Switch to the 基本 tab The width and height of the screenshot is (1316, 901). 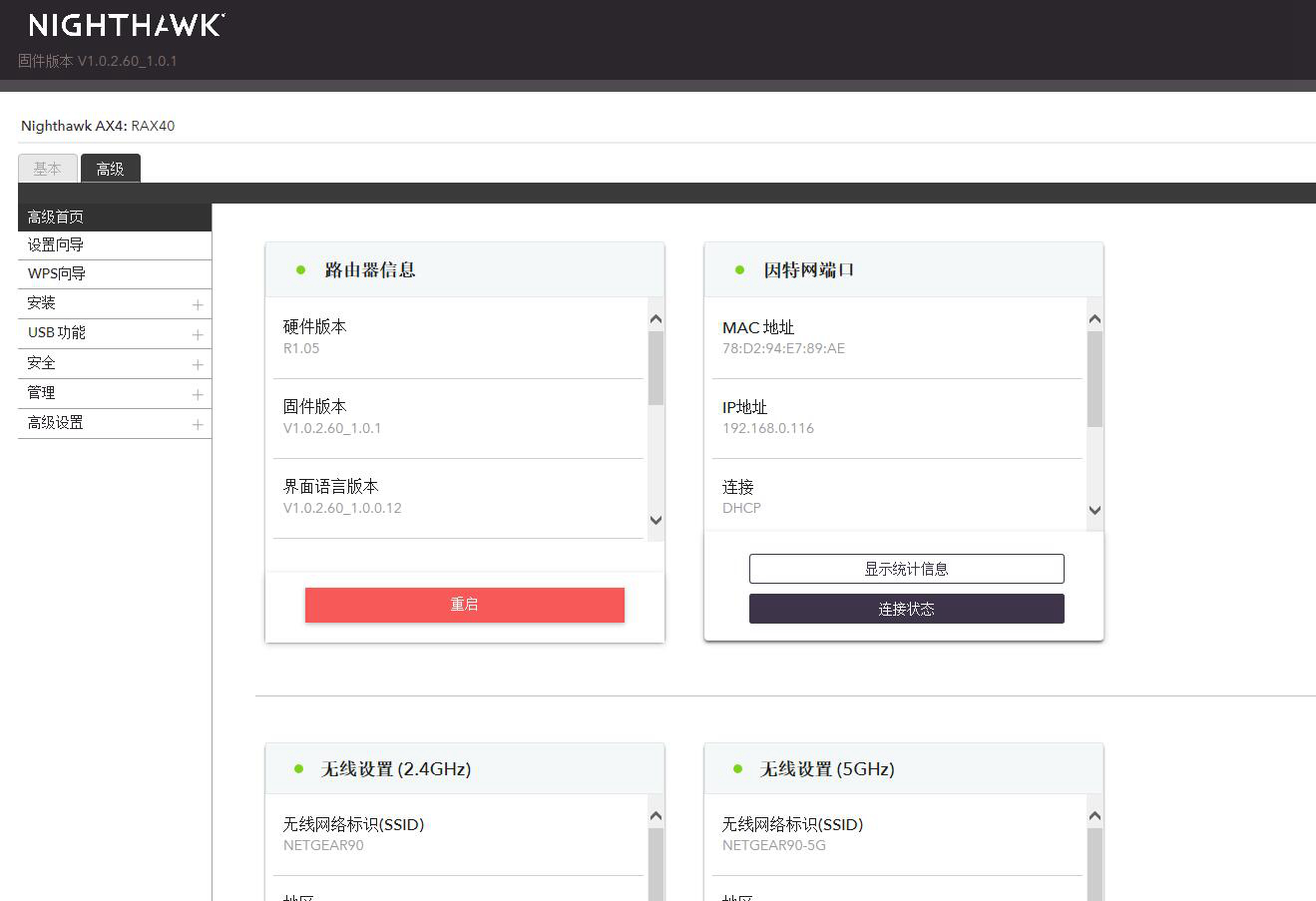pos(46,169)
